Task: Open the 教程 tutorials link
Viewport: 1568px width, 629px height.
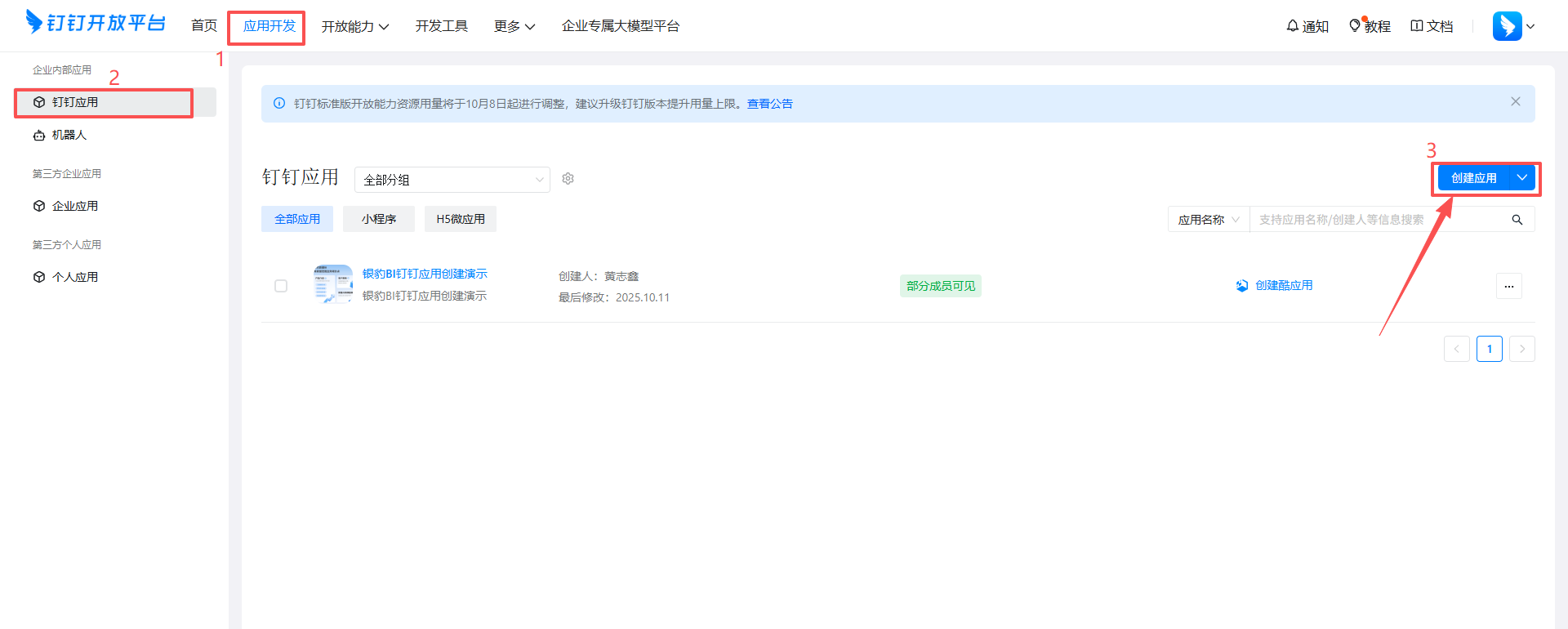Action: tap(1370, 26)
